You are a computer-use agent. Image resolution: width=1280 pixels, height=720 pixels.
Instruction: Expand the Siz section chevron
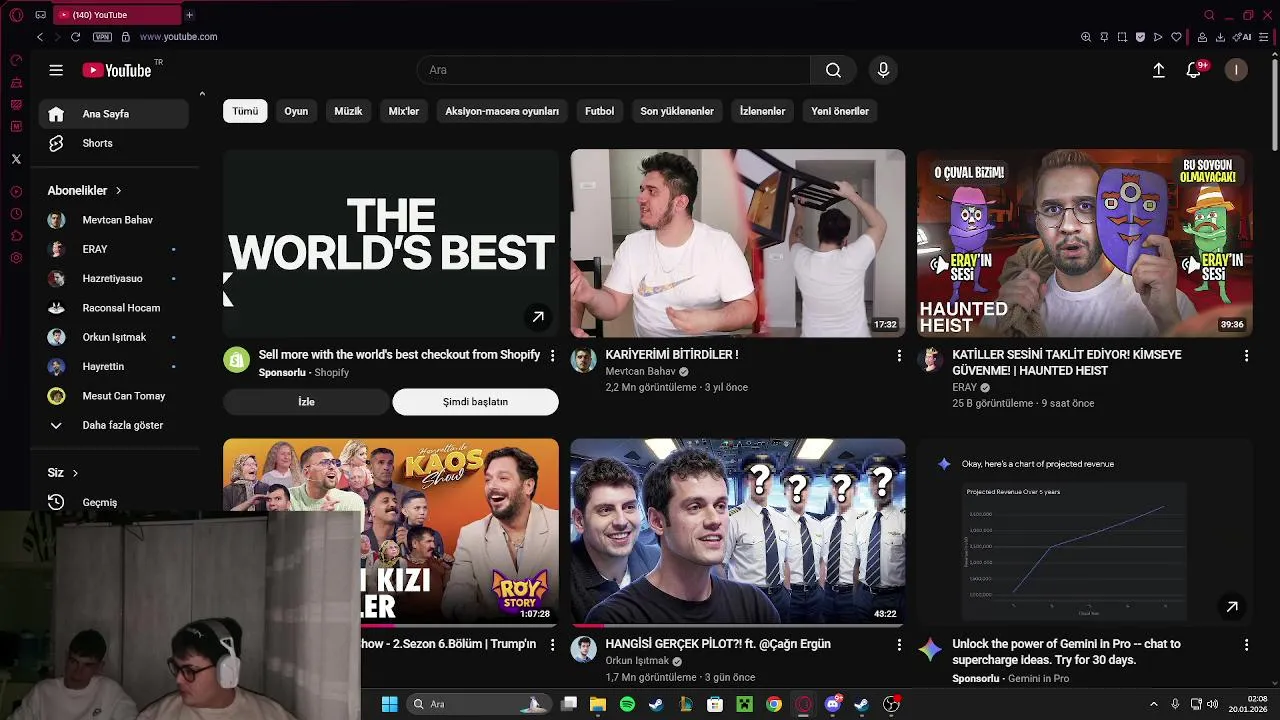click(x=75, y=473)
